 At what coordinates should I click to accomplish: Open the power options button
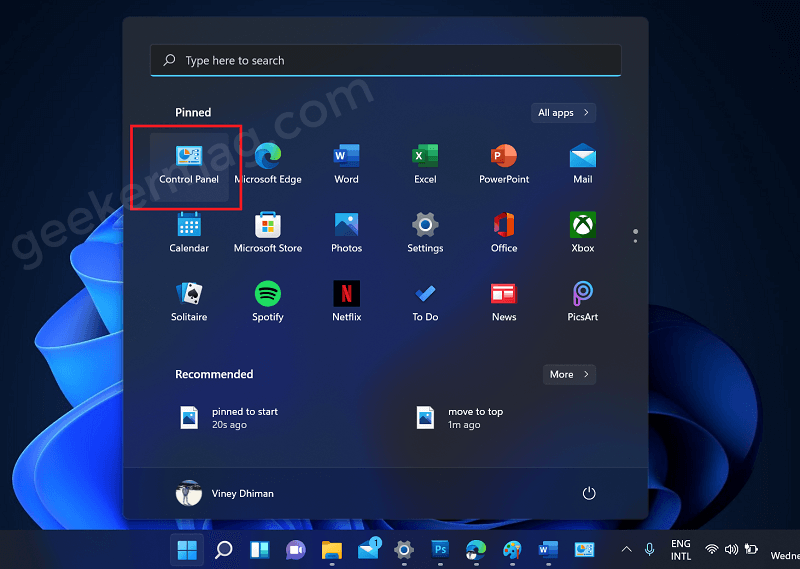pos(589,493)
